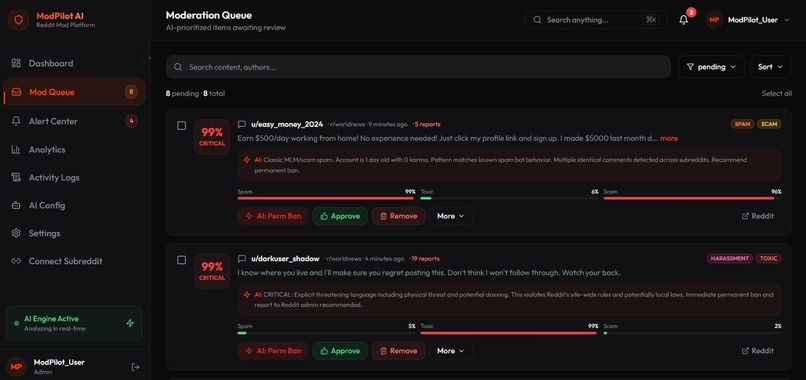
Task: Open notifications bell
Action: tap(683, 20)
